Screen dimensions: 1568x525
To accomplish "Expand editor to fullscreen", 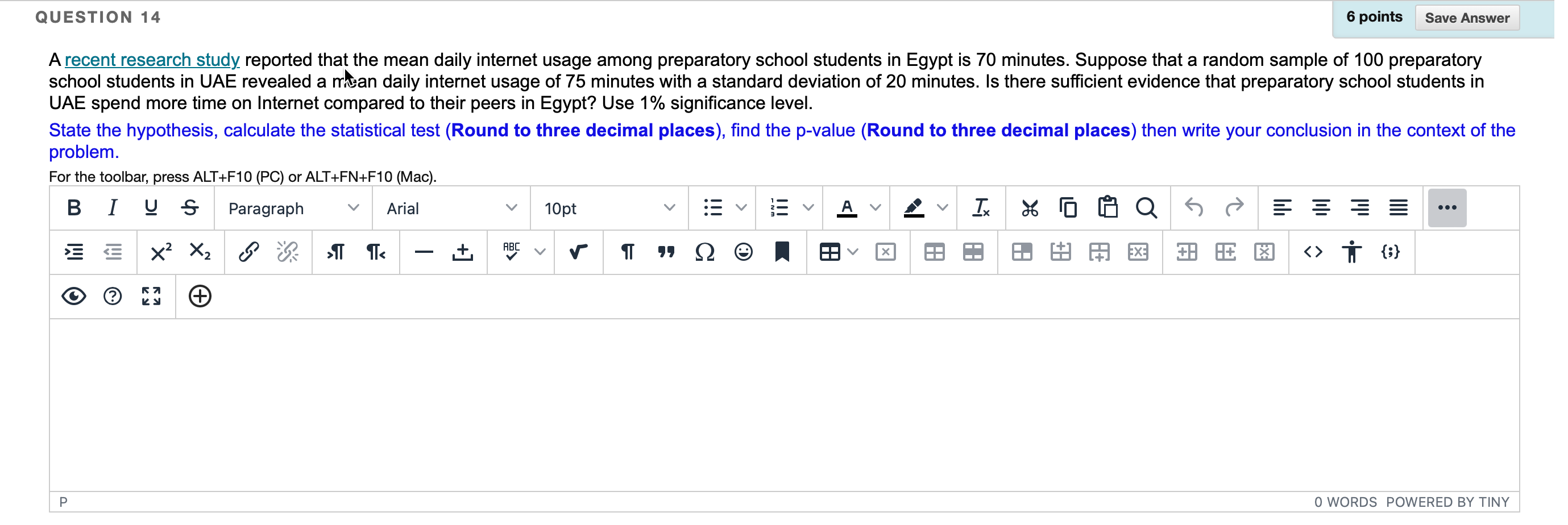I will (x=151, y=296).
